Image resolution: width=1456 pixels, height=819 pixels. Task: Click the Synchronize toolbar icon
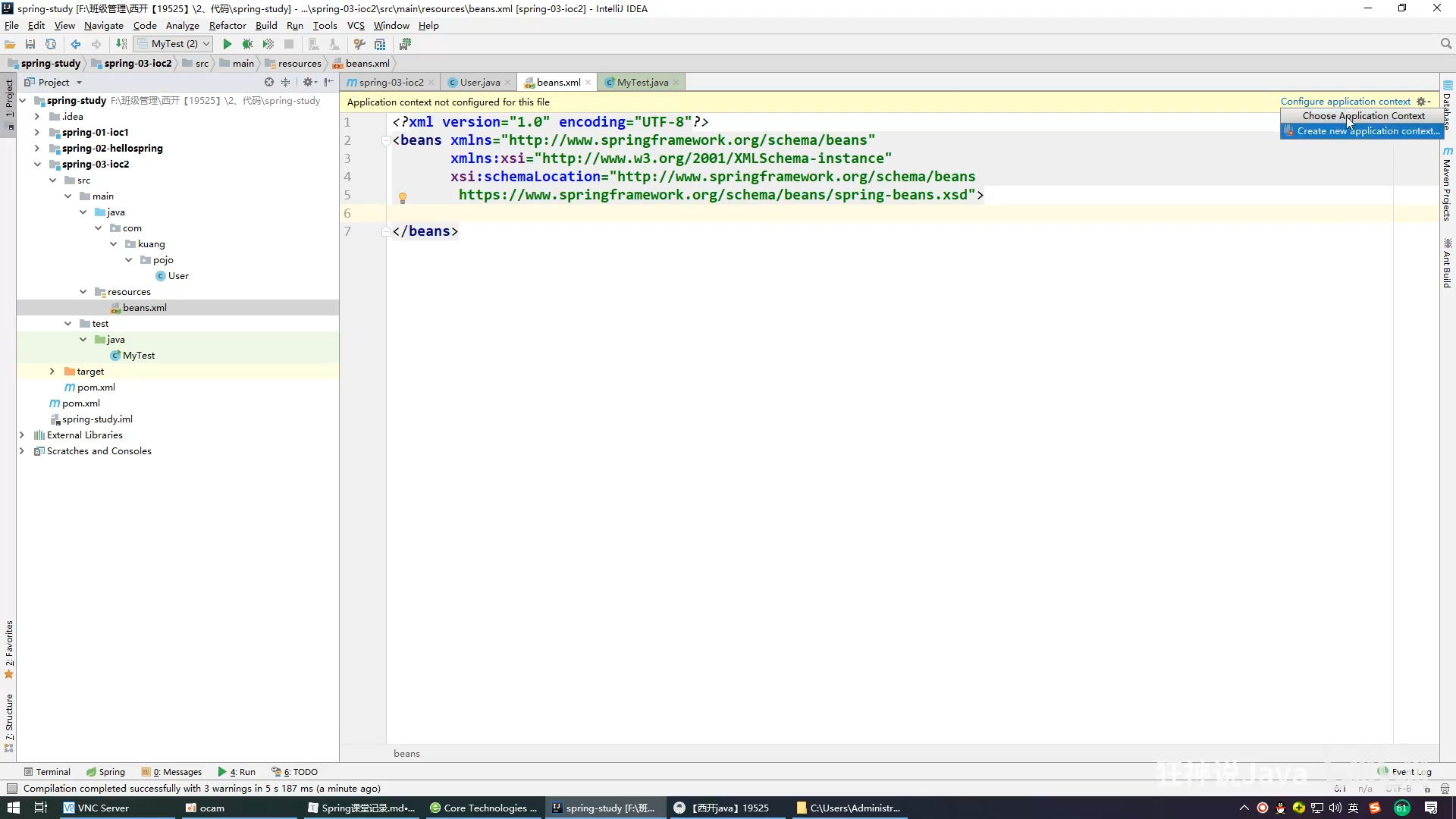pyautogui.click(x=51, y=44)
